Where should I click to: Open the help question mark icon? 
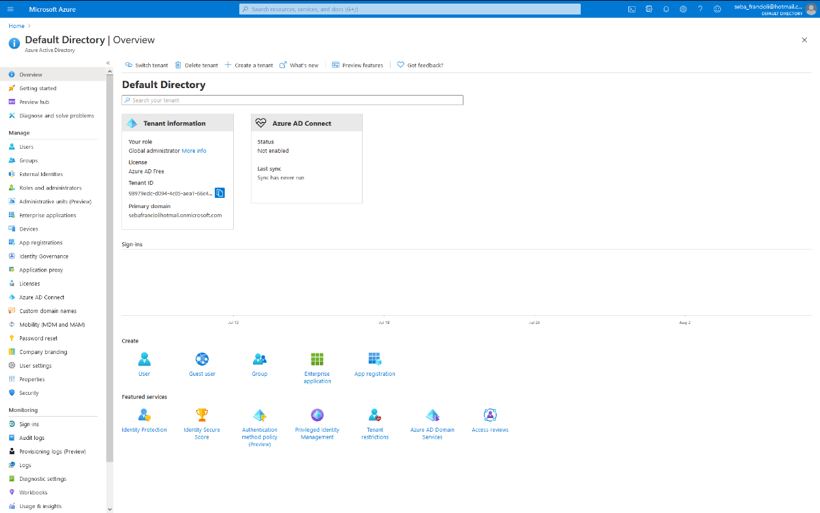click(x=700, y=9)
